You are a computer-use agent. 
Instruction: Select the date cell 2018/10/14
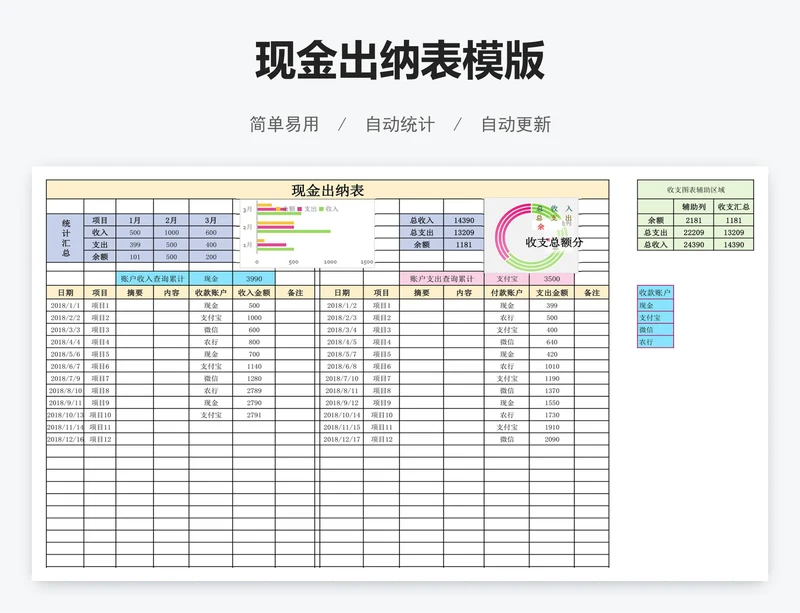[x=342, y=415]
